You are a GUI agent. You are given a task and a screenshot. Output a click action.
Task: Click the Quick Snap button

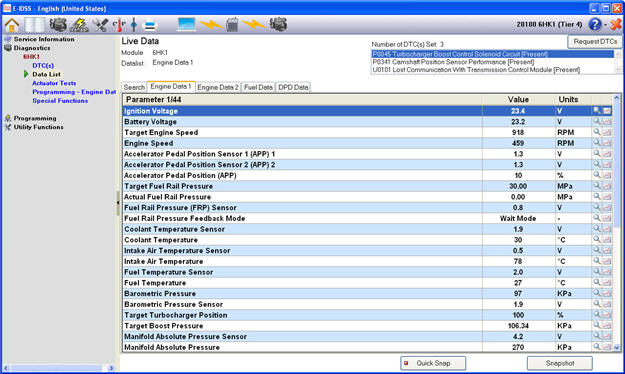[x=433, y=363]
